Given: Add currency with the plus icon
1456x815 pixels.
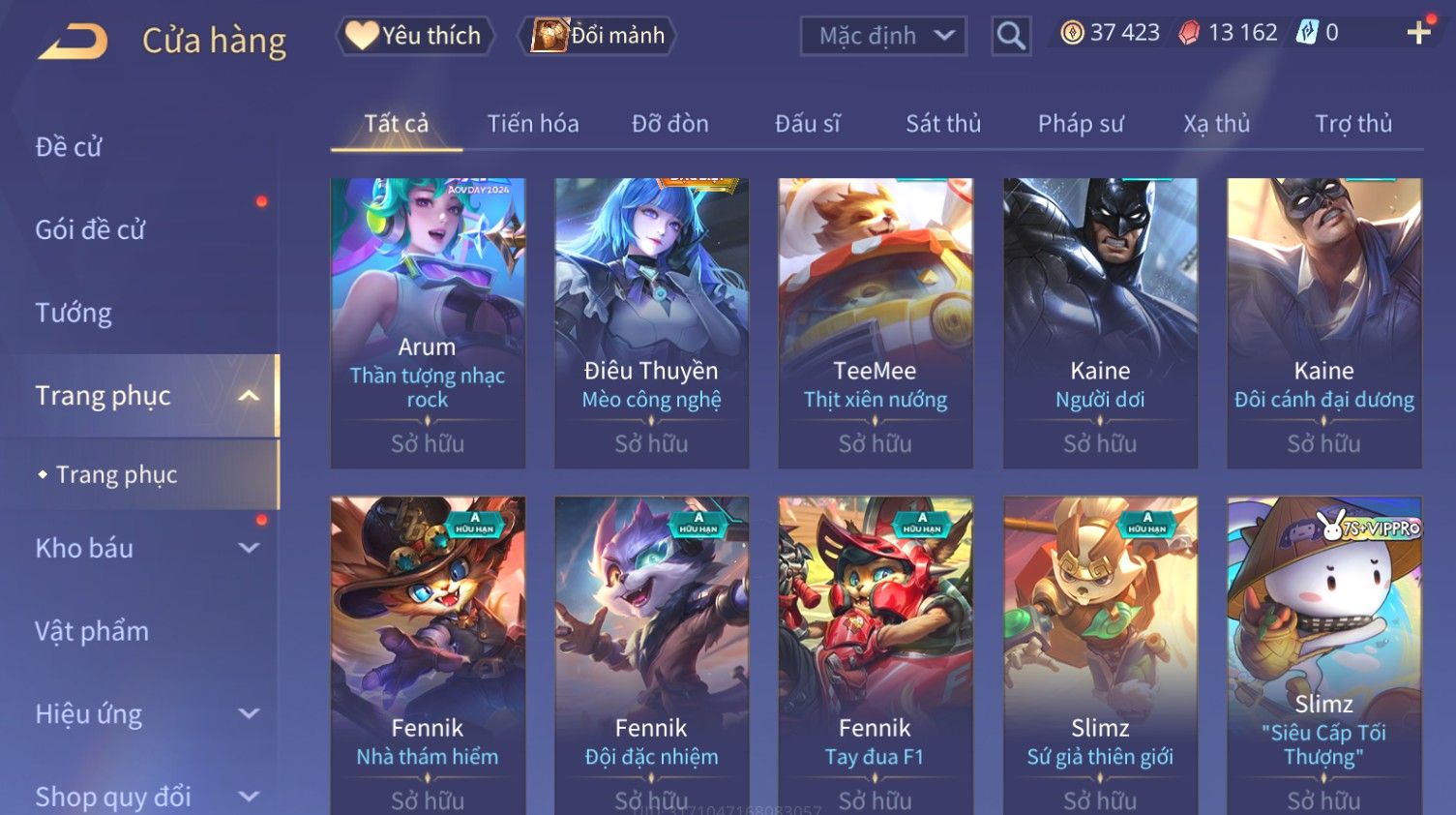Looking at the screenshot, I should pyautogui.click(x=1419, y=32).
